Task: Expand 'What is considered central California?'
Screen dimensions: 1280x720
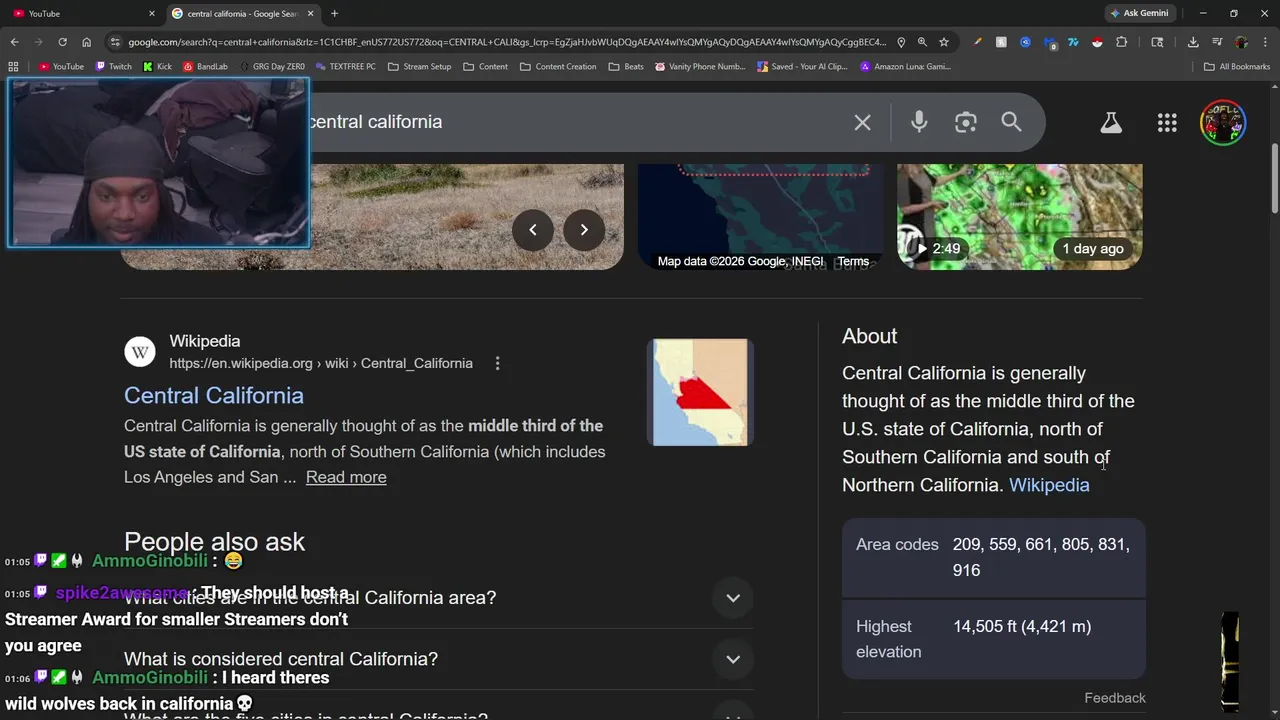Action: [438, 659]
